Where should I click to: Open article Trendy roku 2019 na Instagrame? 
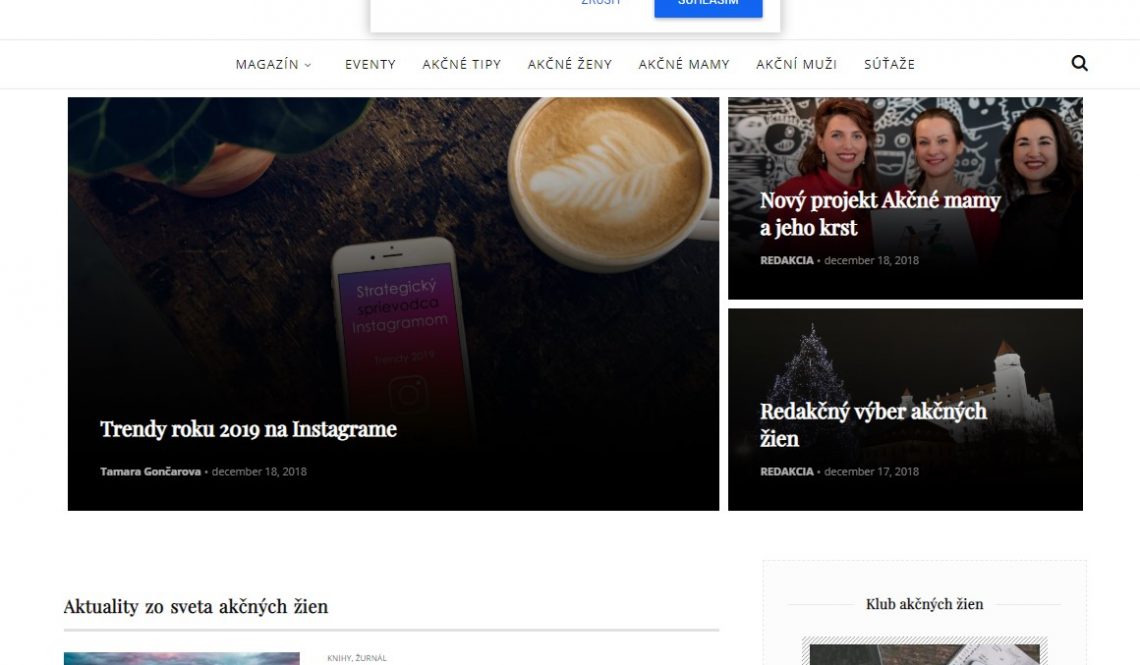[249, 429]
